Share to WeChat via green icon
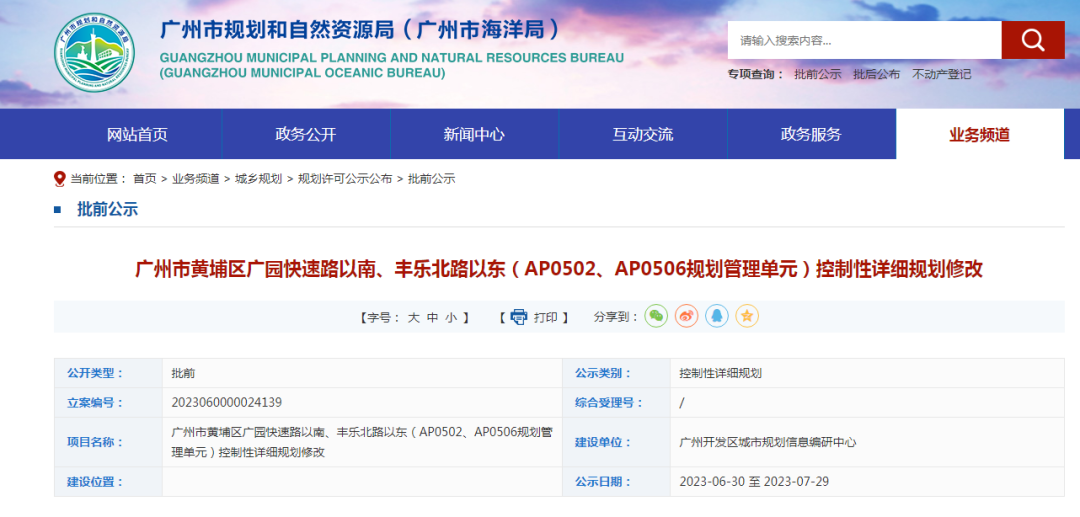This screenshot has height=517, width=1080. [656, 316]
